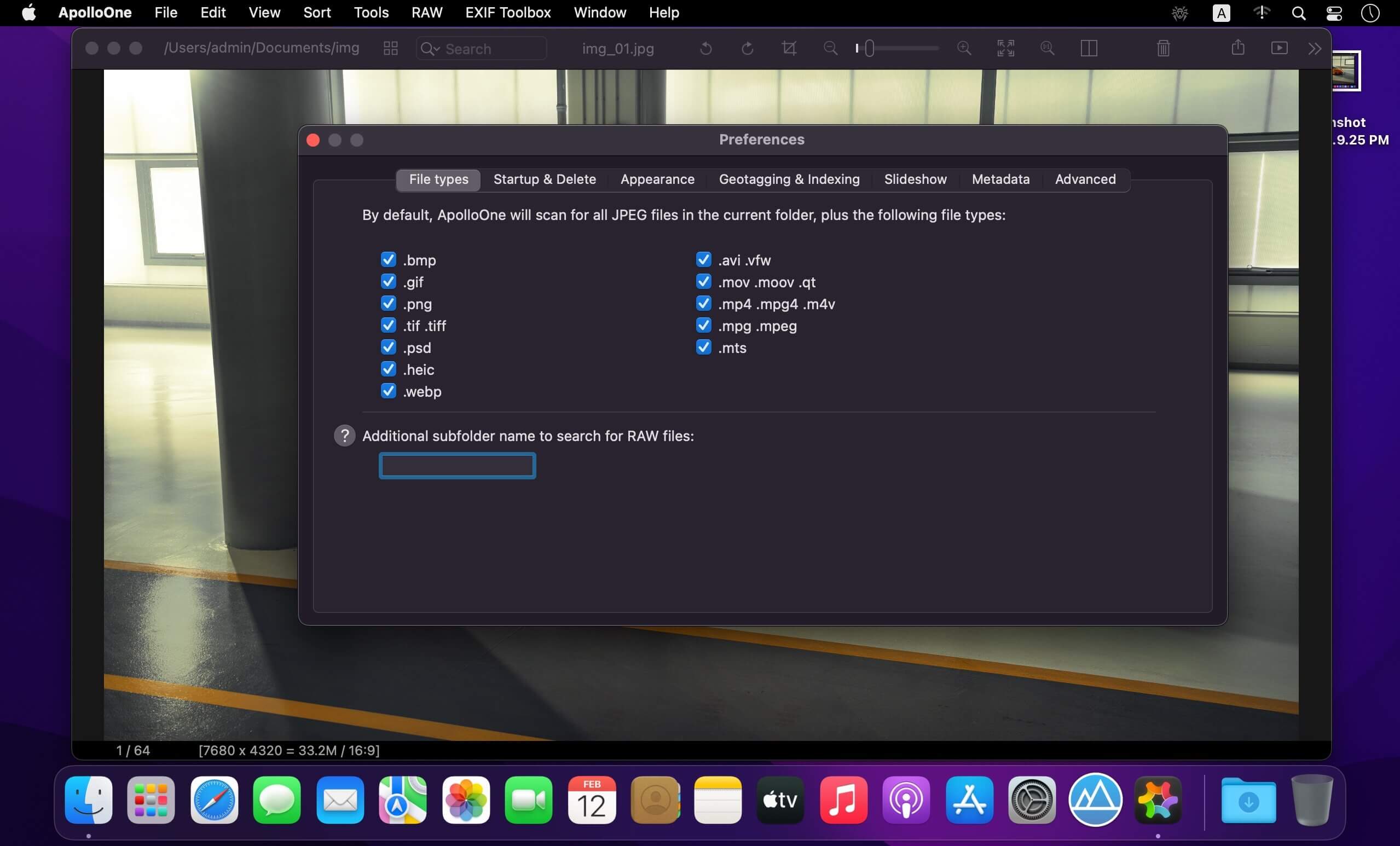
Task: Toggle the .mp4 .mpg4 .m4v checkbox
Action: 703,303
